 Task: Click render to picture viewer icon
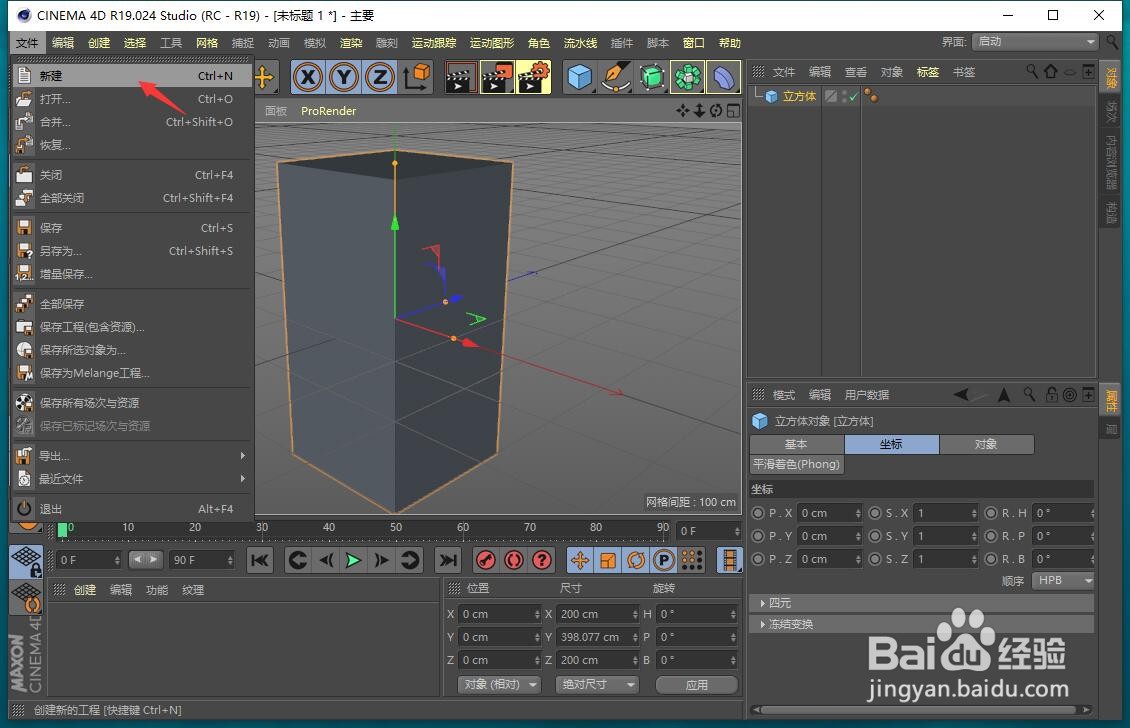point(497,77)
